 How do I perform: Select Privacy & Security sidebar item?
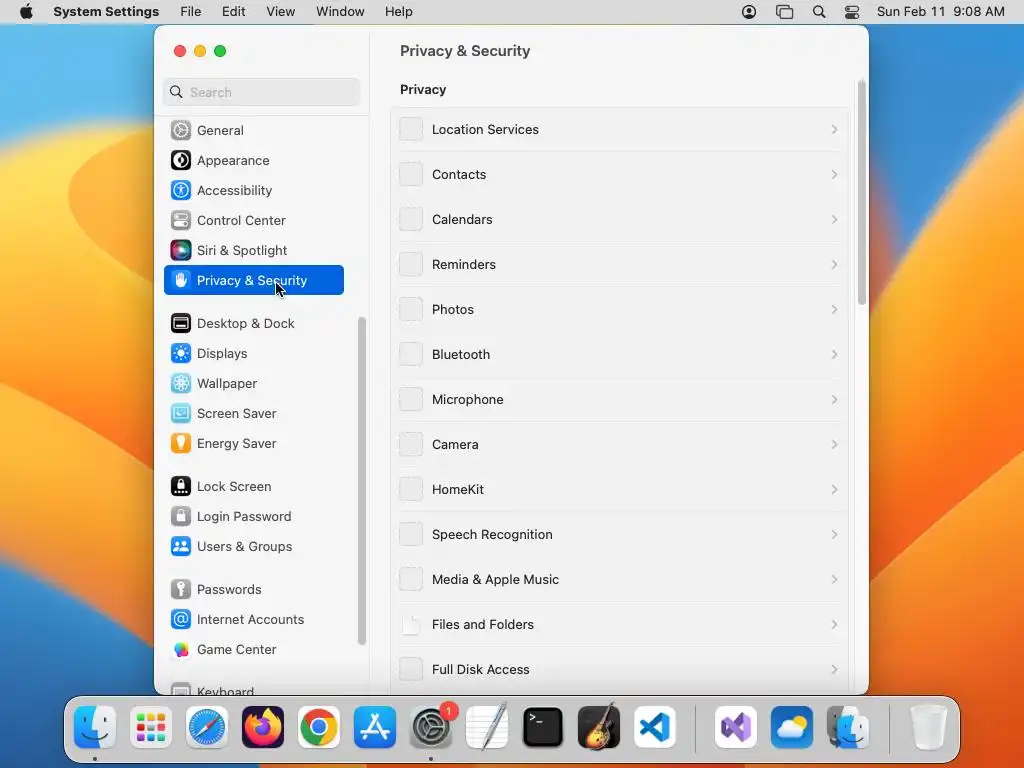tap(253, 280)
